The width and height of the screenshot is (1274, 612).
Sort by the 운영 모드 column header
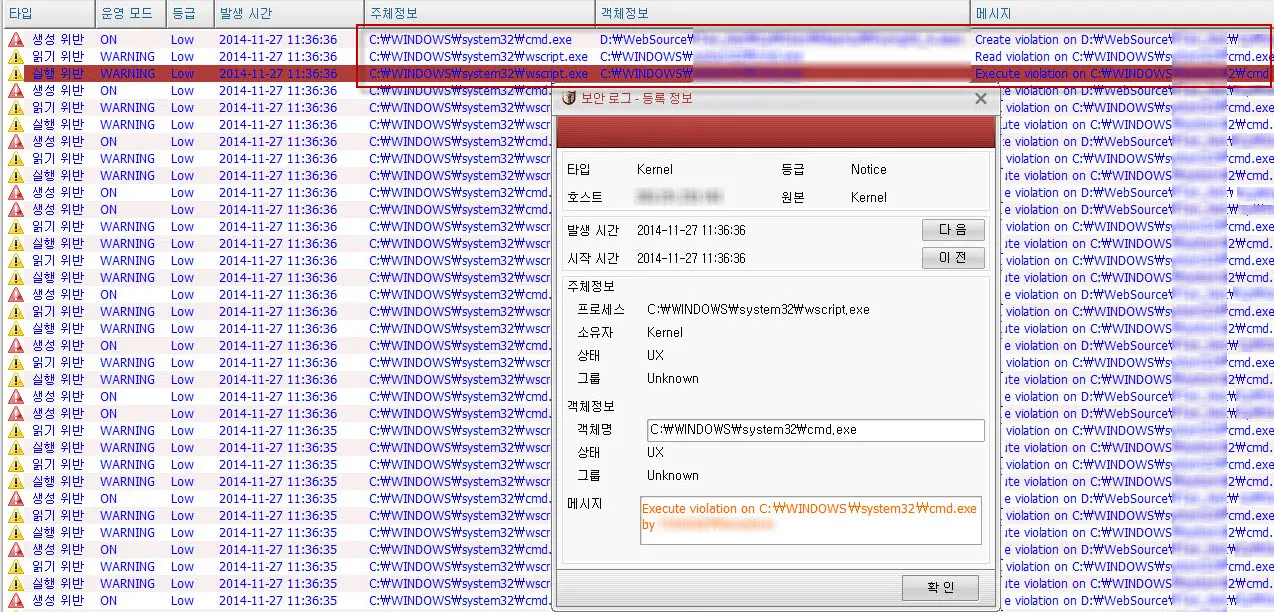(126, 14)
